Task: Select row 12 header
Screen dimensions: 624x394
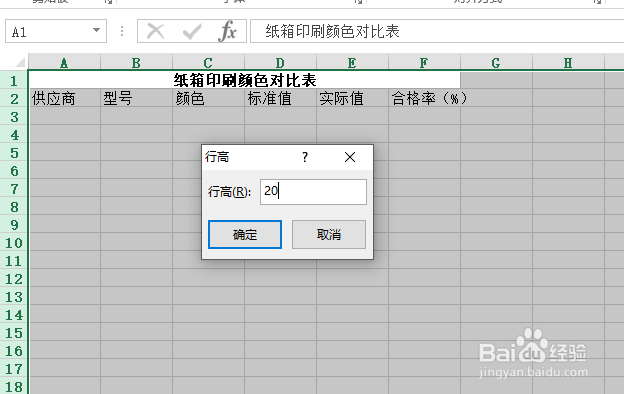Action: [14, 279]
